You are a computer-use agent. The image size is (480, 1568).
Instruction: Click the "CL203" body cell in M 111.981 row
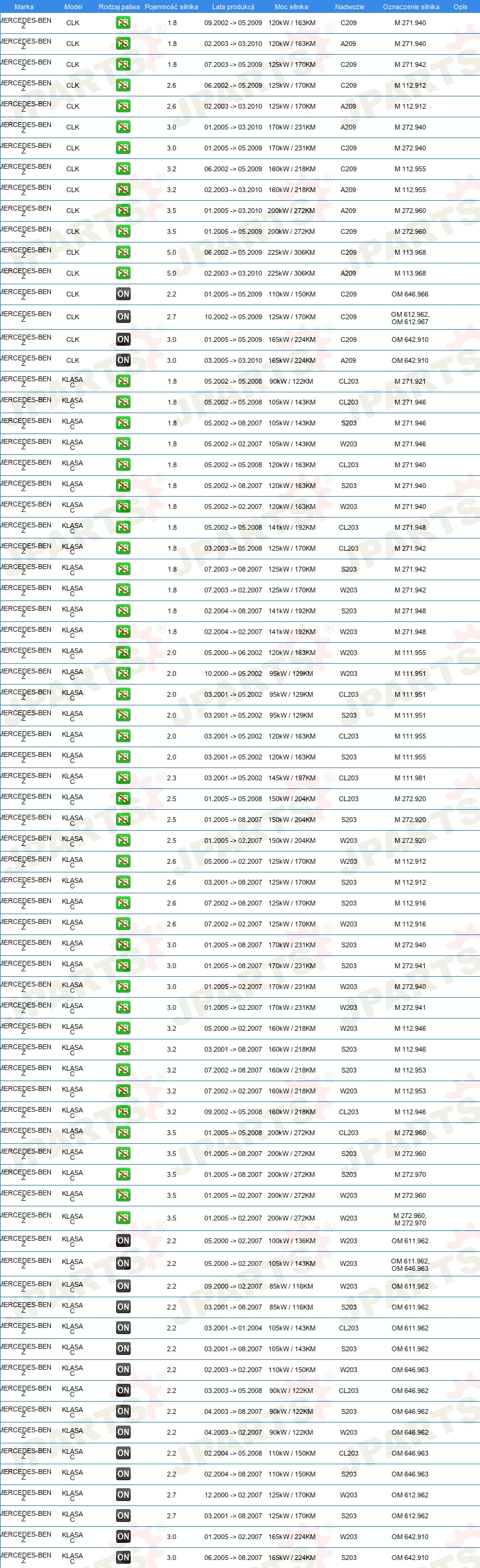click(349, 778)
